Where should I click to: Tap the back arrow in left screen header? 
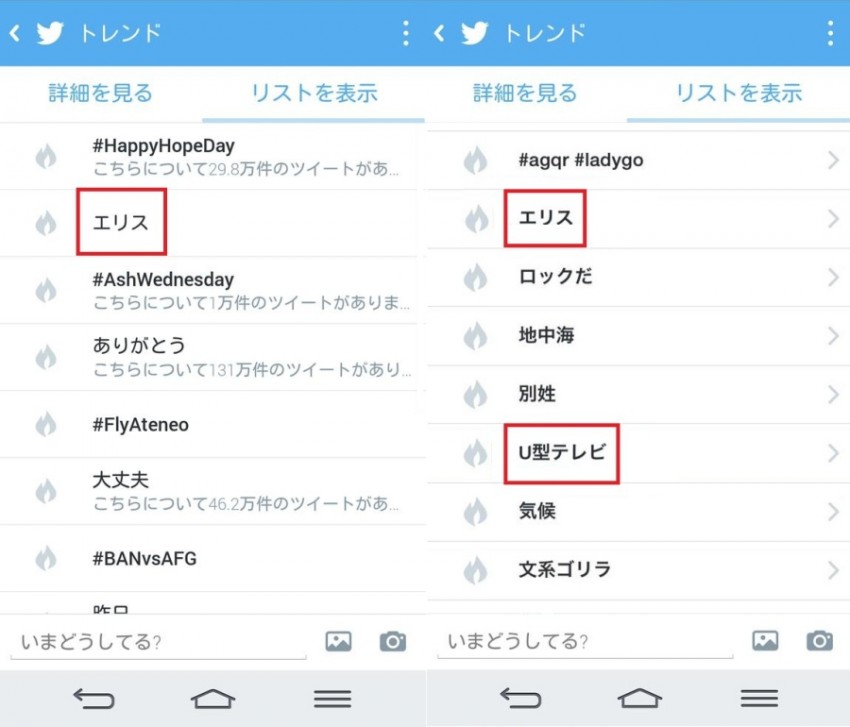click(x=15, y=33)
